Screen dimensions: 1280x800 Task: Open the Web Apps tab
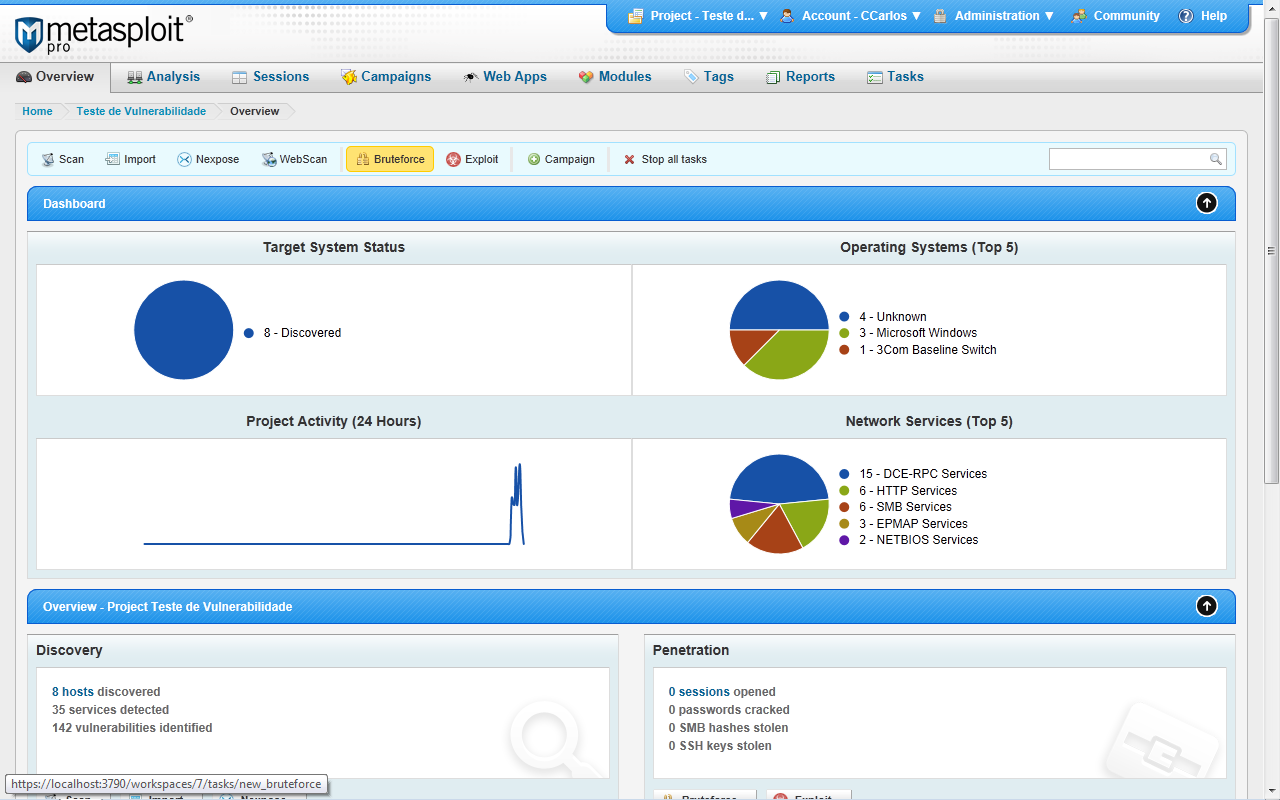pos(505,77)
